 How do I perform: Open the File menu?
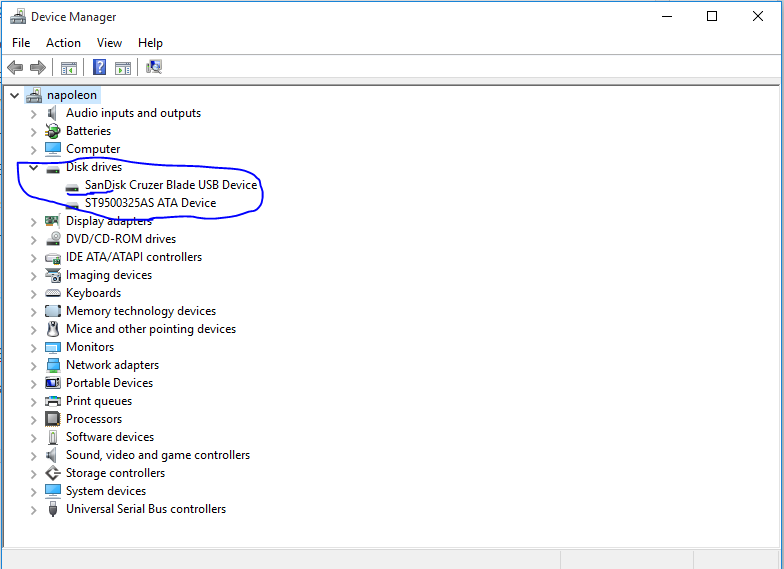tap(21, 43)
